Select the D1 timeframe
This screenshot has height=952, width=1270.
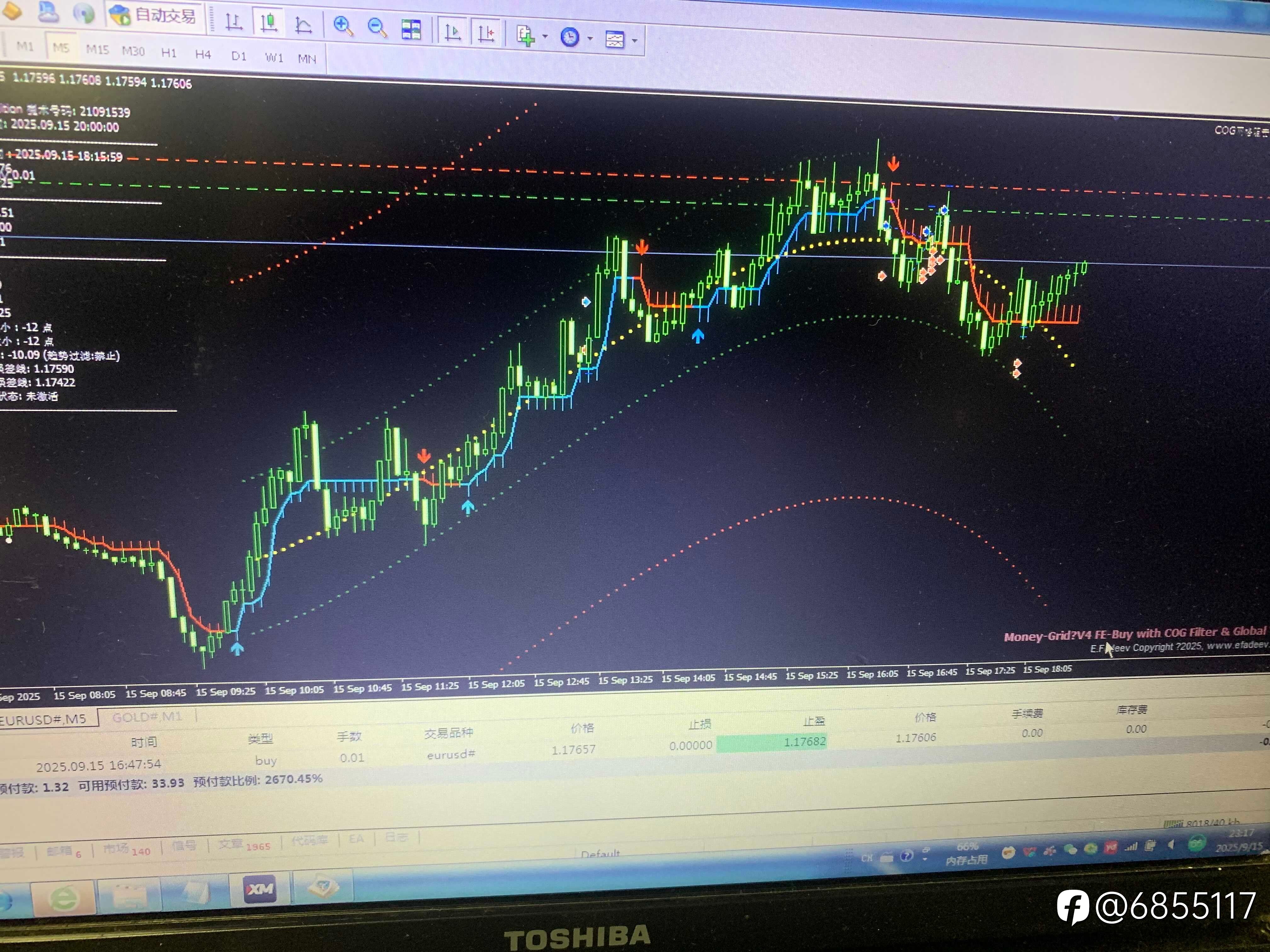coord(239,56)
